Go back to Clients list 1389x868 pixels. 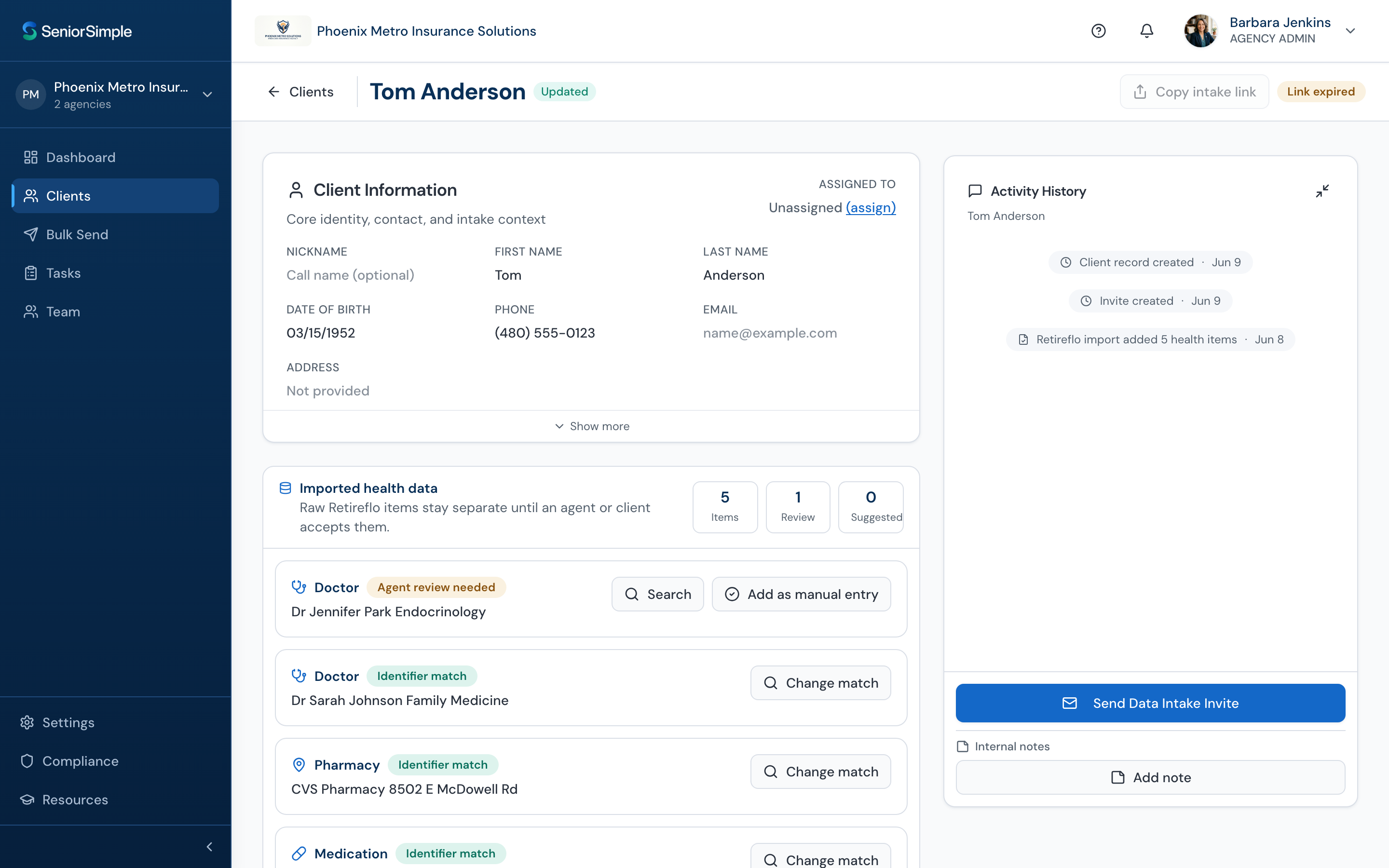(300, 92)
